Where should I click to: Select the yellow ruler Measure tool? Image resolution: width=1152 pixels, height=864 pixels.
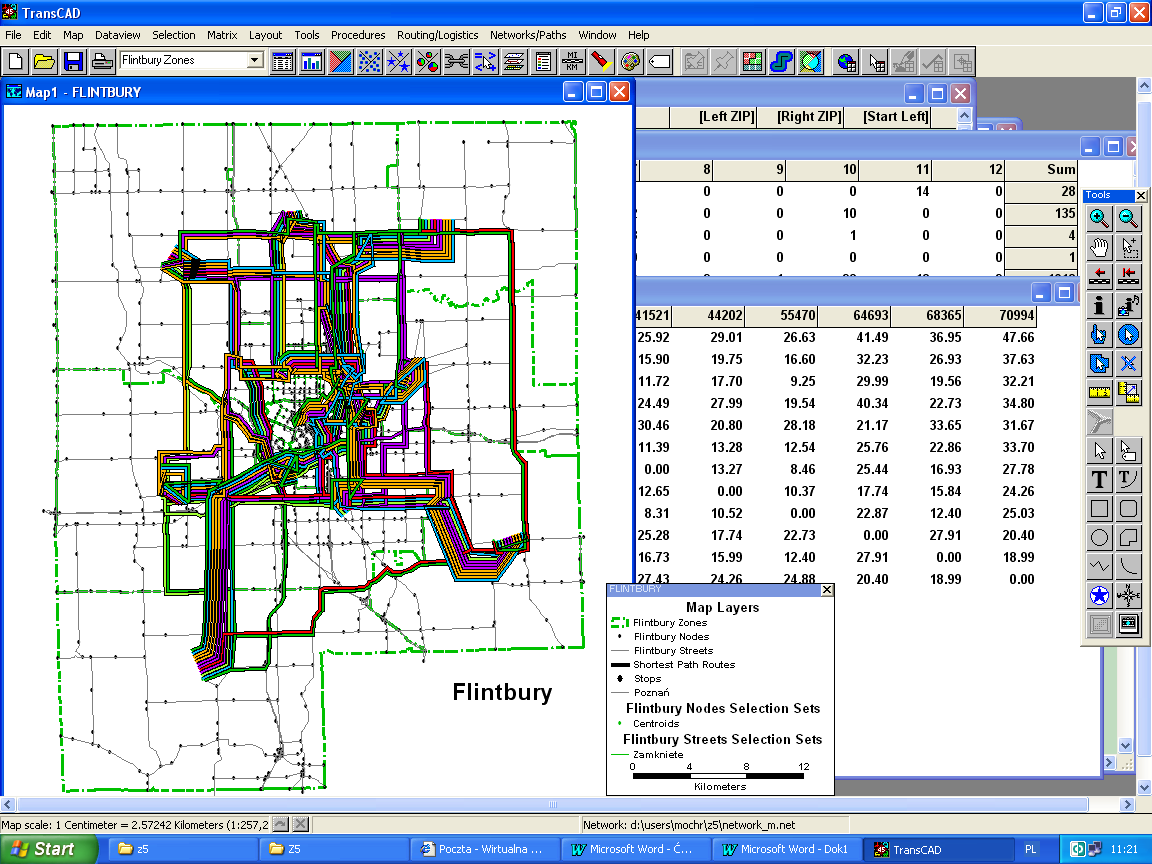pos(1099,392)
